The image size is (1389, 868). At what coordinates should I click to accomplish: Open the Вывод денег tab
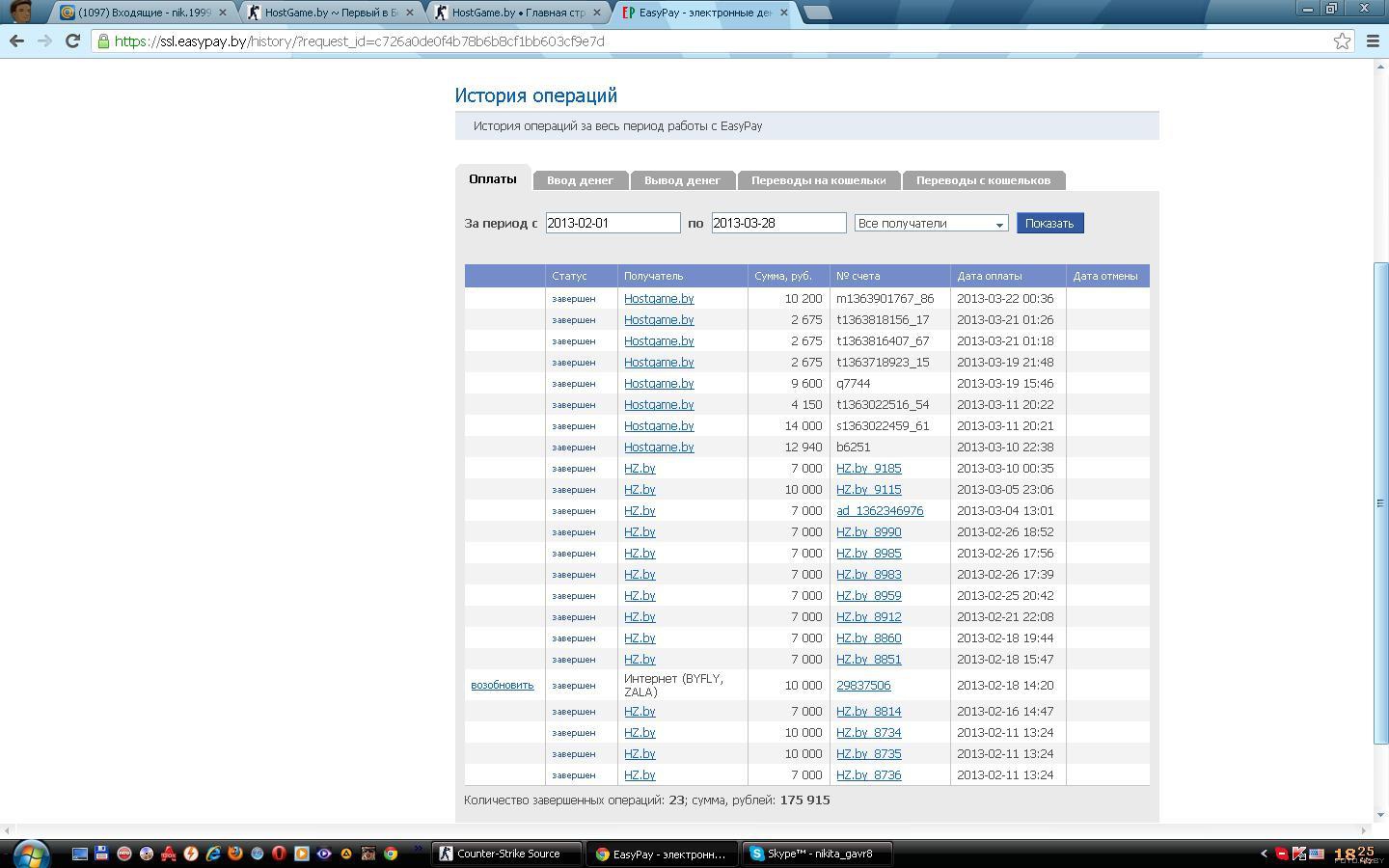[x=682, y=180]
